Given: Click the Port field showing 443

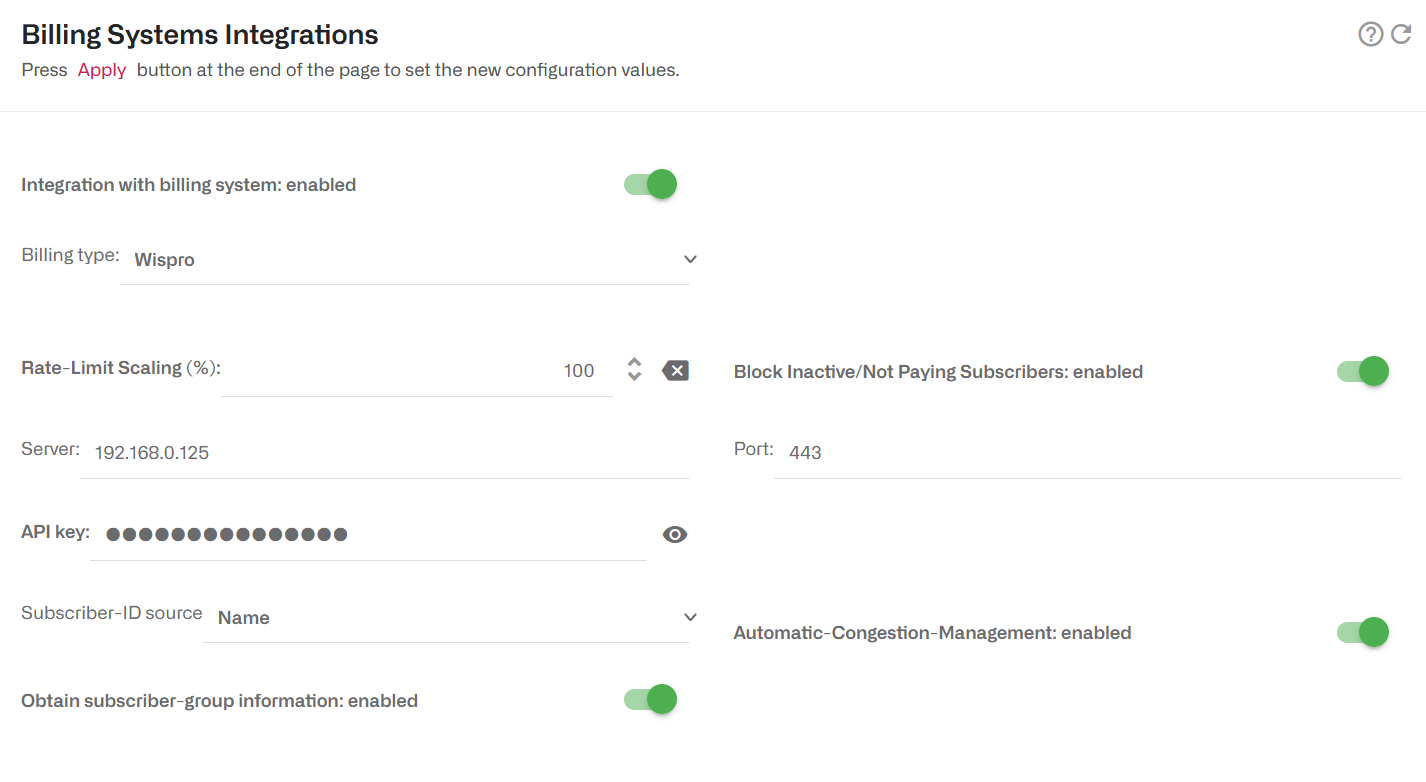Looking at the screenshot, I should click(x=1087, y=453).
